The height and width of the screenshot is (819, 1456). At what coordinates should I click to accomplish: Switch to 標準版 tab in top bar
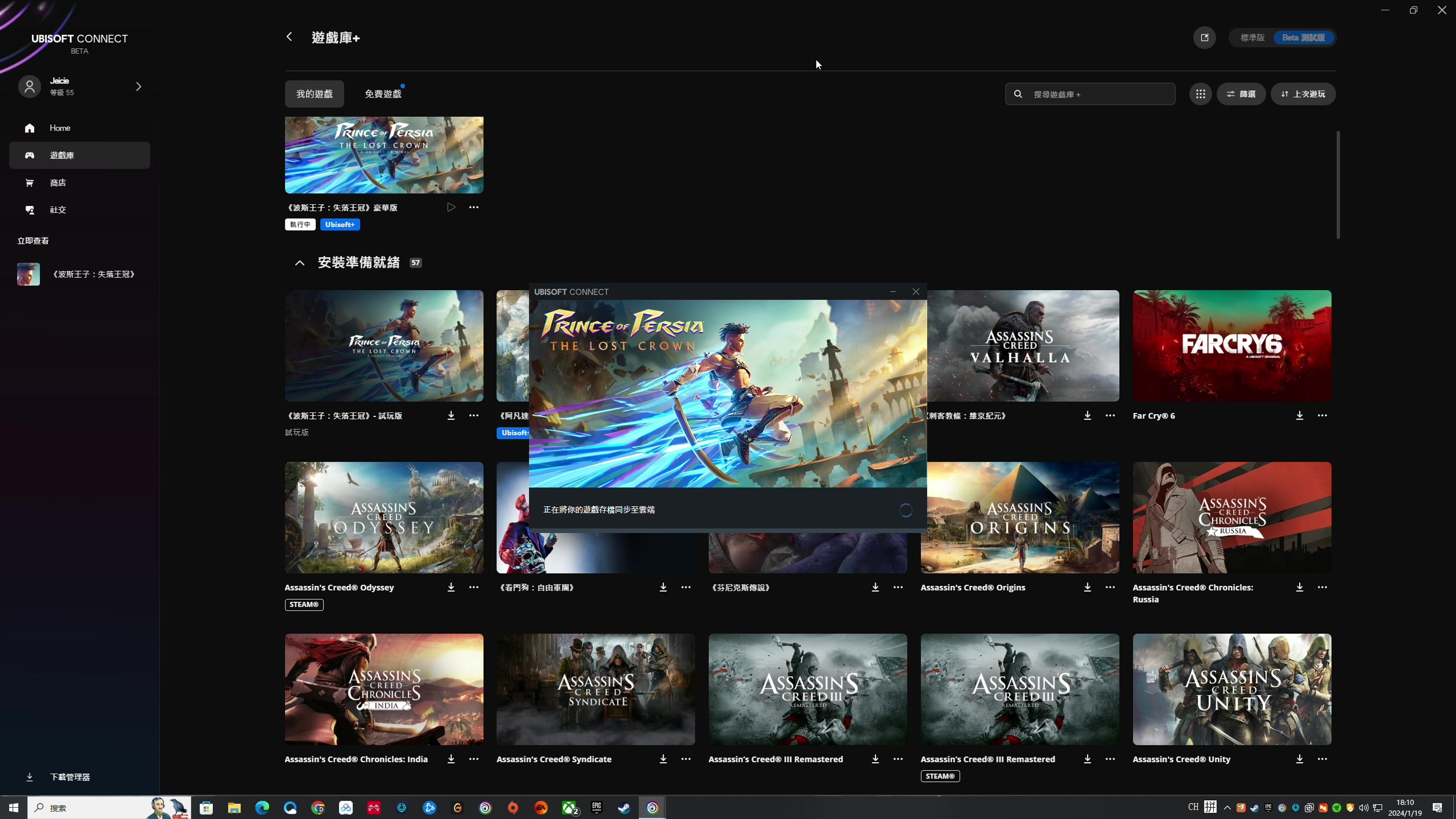pyautogui.click(x=1252, y=37)
